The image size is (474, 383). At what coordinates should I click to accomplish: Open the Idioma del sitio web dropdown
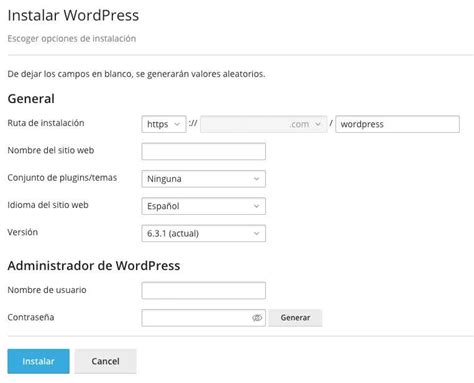point(203,206)
